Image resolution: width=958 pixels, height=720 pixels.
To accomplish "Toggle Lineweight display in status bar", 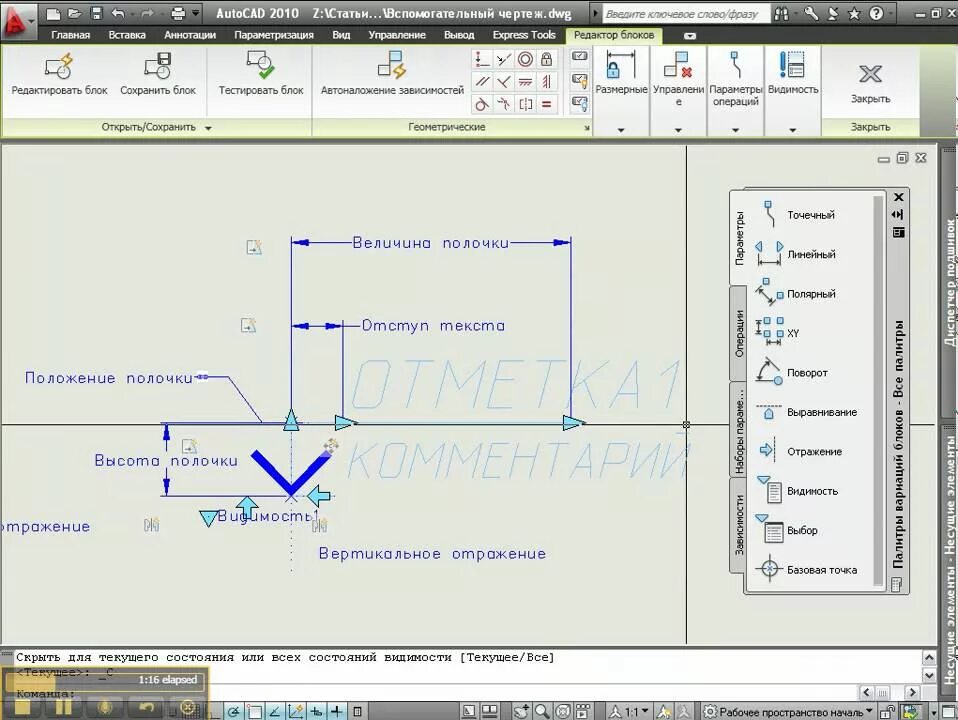I will [x=337, y=711].
